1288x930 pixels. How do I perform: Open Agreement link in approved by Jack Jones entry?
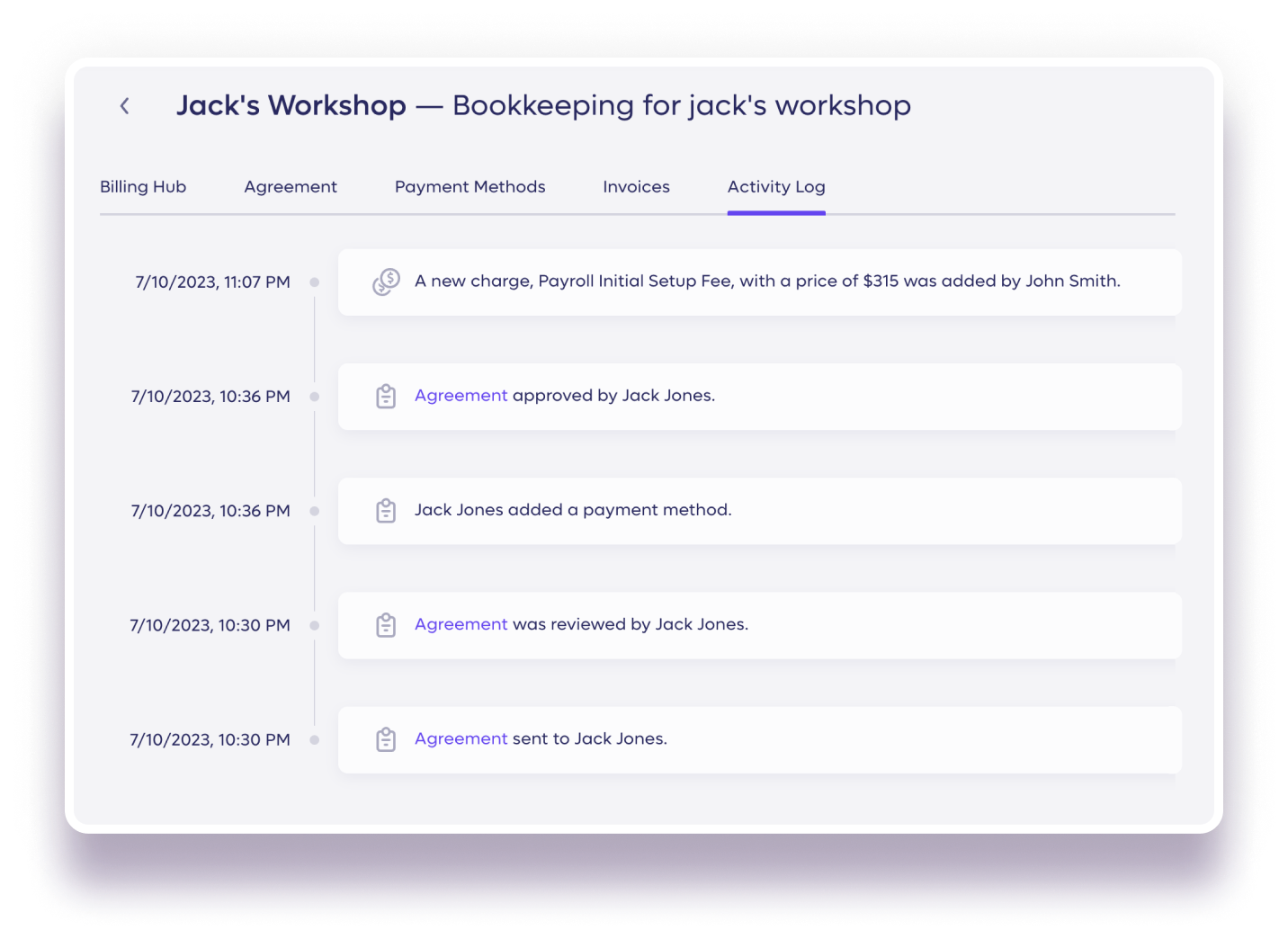pos(461,396)
